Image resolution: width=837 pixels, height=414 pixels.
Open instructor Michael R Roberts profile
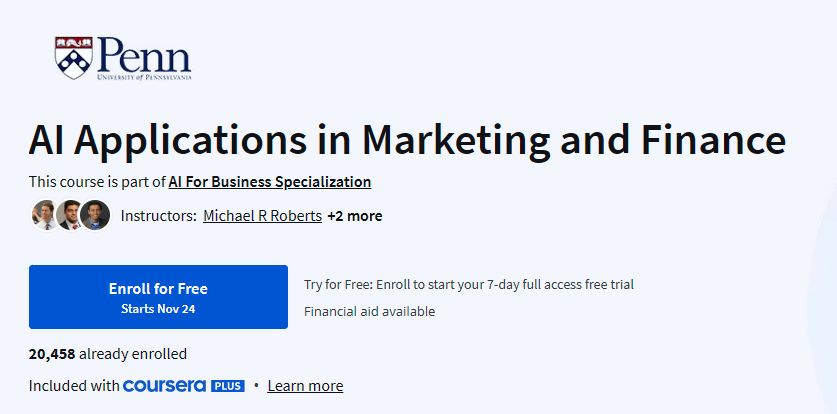pyautogui.click(x=262, y=216)
